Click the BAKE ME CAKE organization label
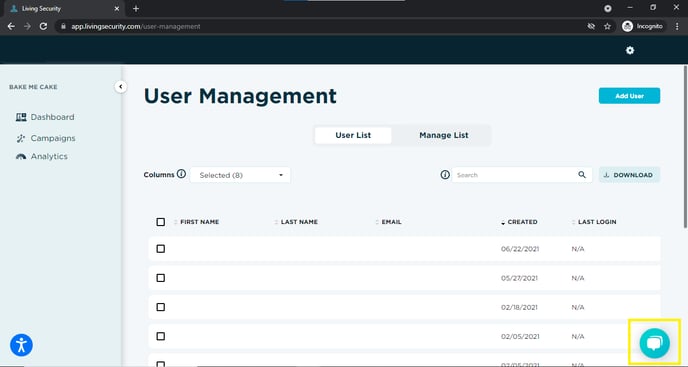The width and height of the screenshot is (688, 367). (x=33, y=87)
